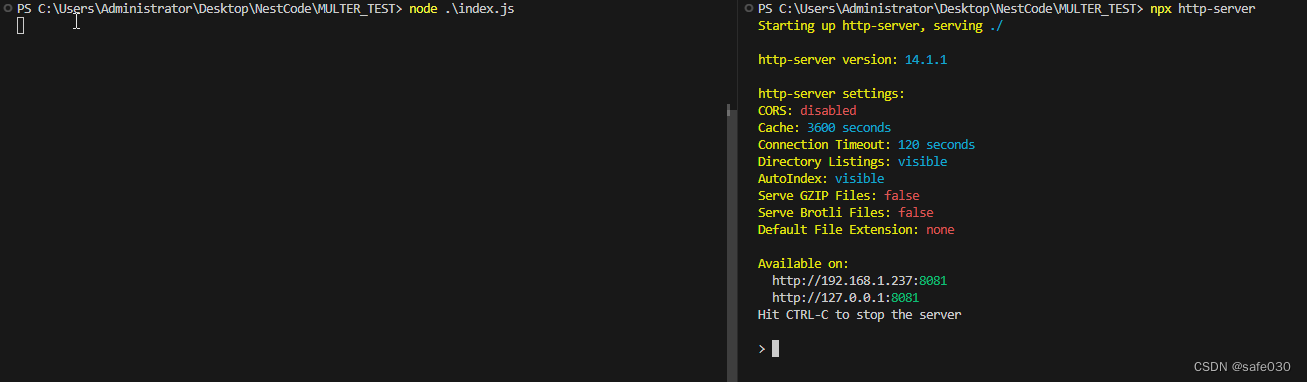This screenshot has height=382, width=1307.
Task: Click the 'CORS: disabled' settings line
Action: (x=807, y=111)
